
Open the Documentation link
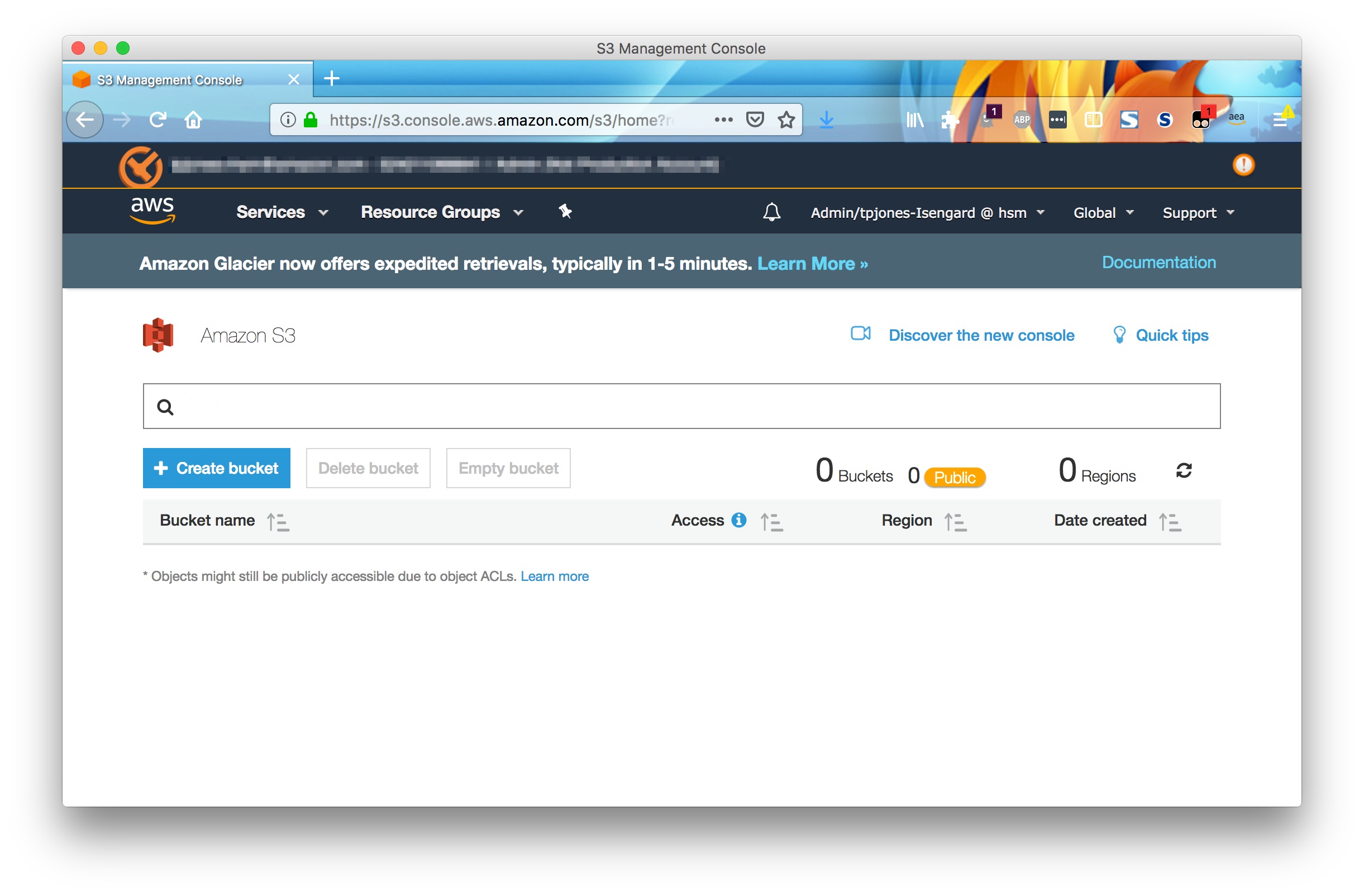1159,262
